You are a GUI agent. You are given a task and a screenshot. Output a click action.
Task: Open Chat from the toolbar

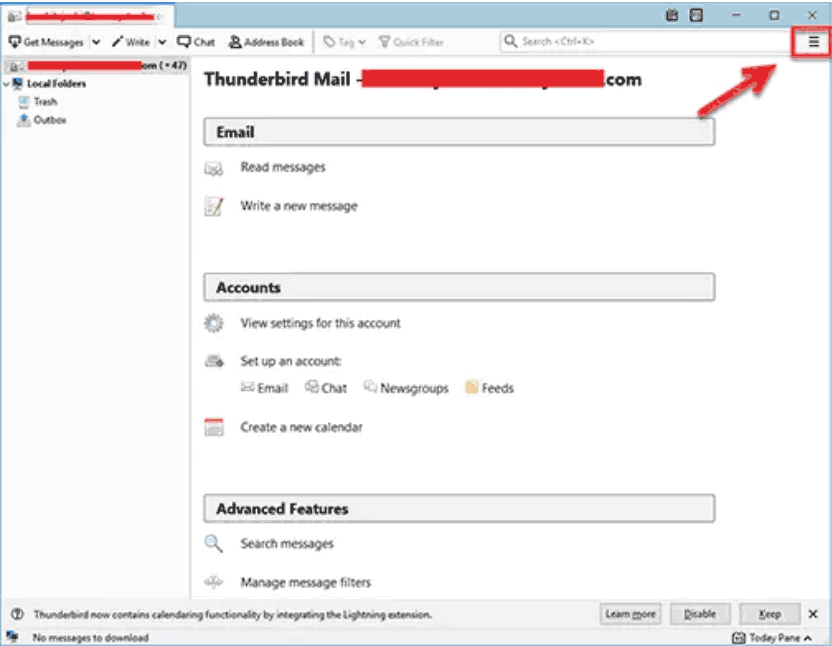(196, 42)
